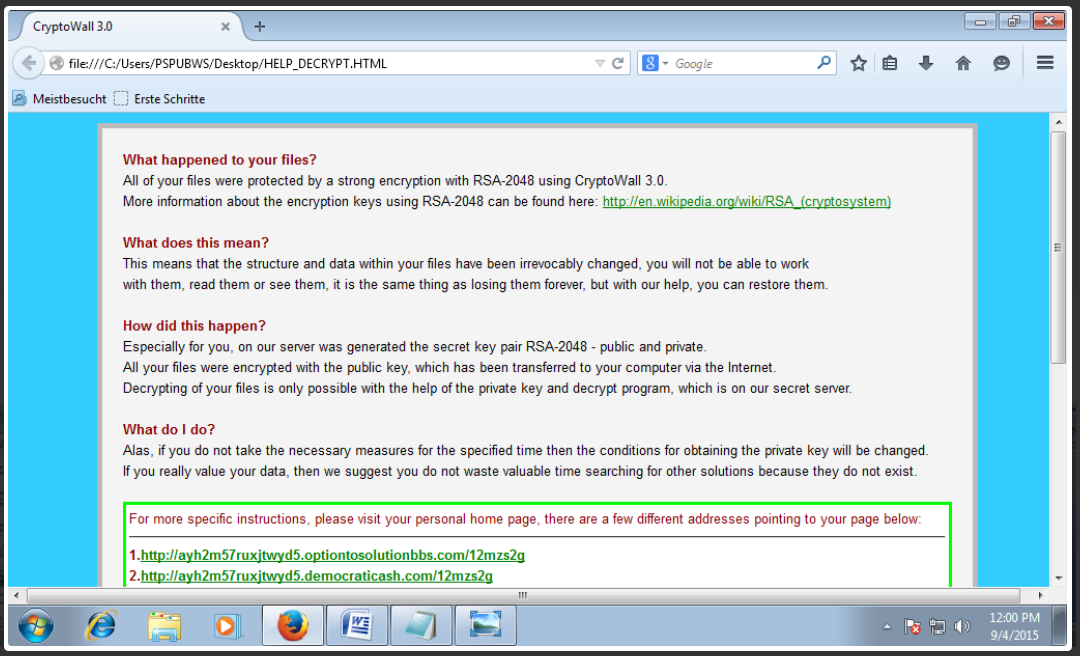Open the Erste Schritte bookmark

click(160, 99)
